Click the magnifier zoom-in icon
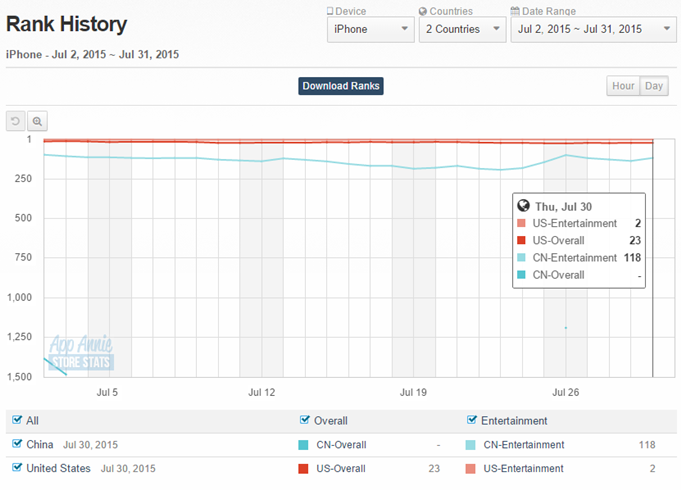 pos(38,121)
